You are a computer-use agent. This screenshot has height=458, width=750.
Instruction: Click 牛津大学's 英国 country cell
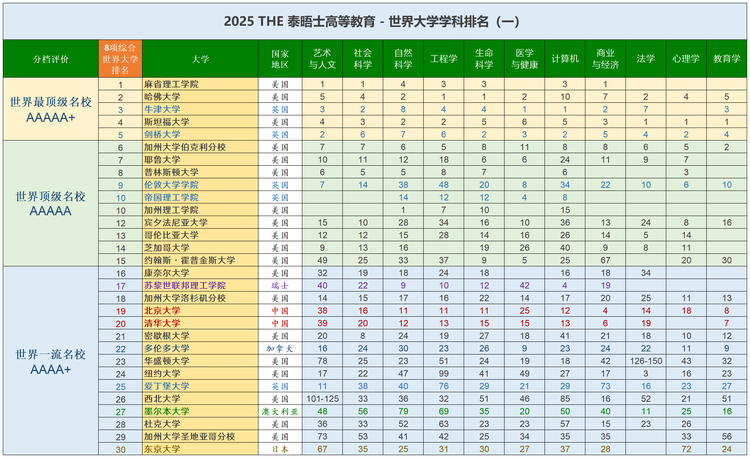280,109
